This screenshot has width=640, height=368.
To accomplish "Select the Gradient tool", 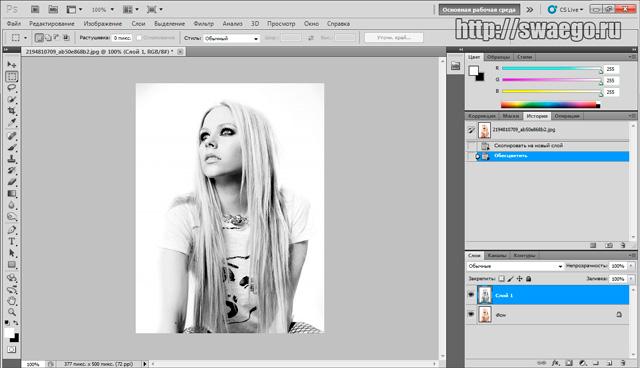I will coord(11,193).
